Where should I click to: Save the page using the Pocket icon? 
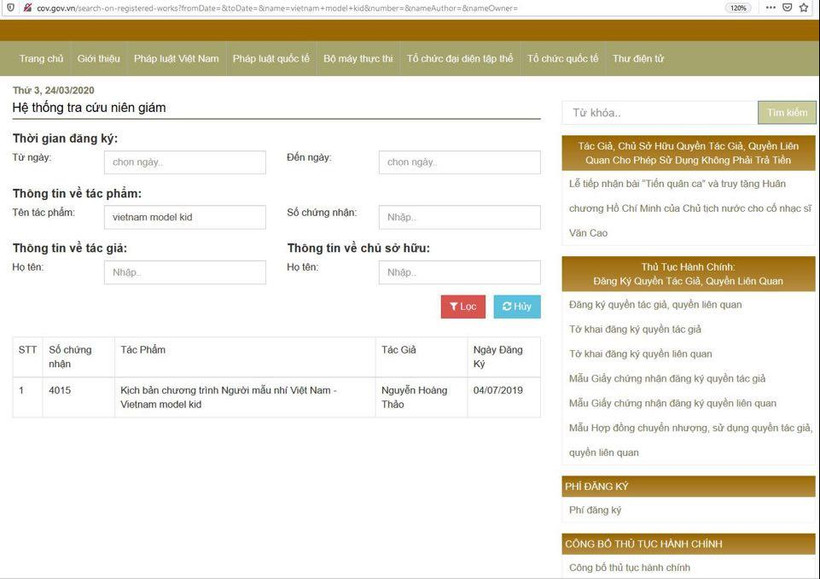click(x=787, y=8)
